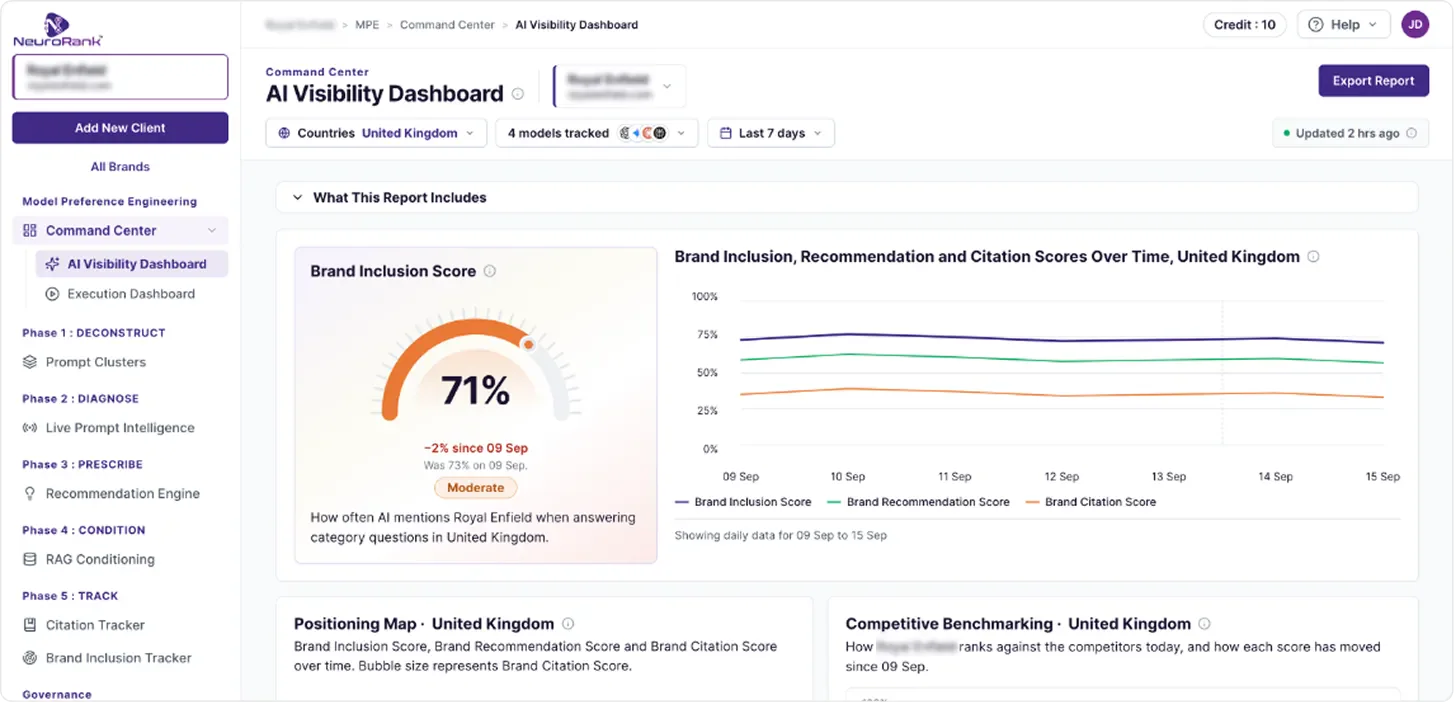The width and height of the screenshot is (1454, 702).
Task: Click the Command Center grid icon
Action: [x=30, y=230]
